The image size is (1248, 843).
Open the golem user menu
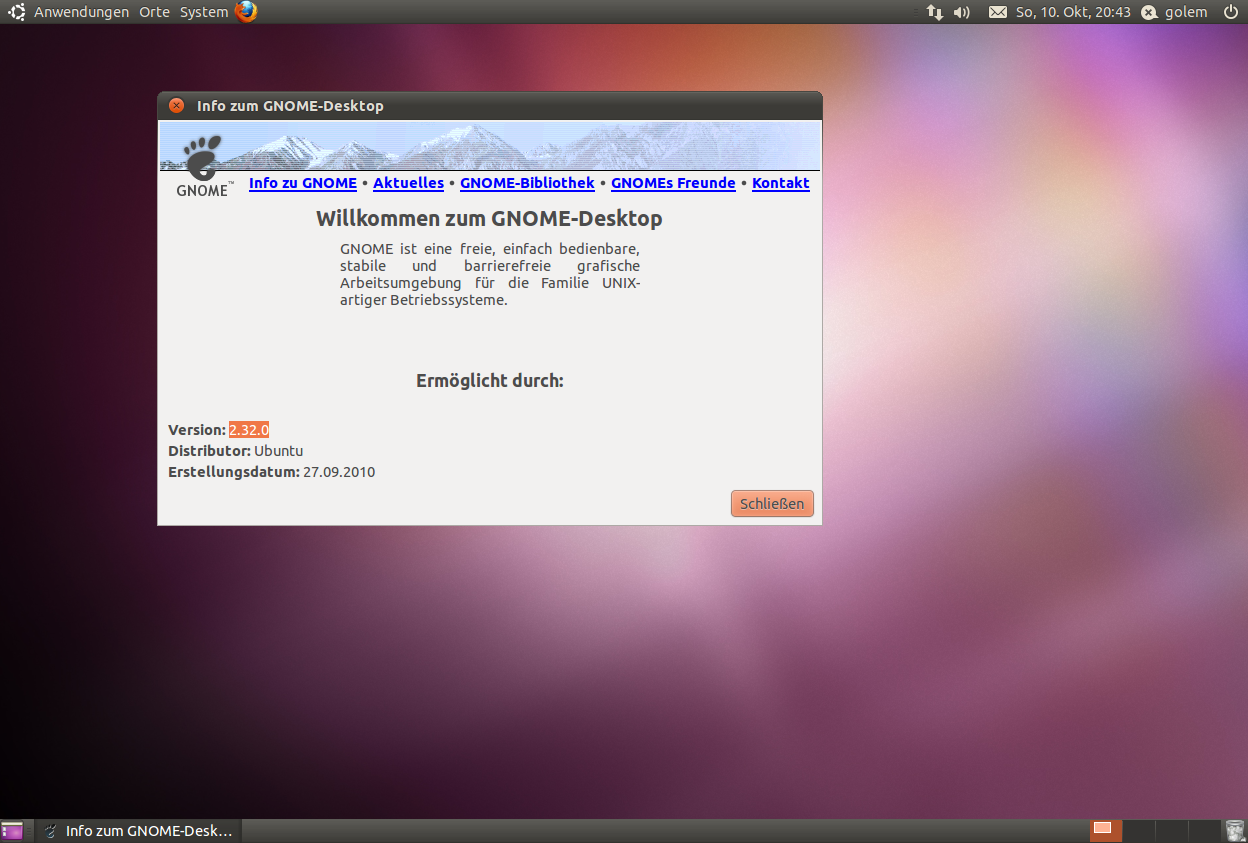[1186, 12]
